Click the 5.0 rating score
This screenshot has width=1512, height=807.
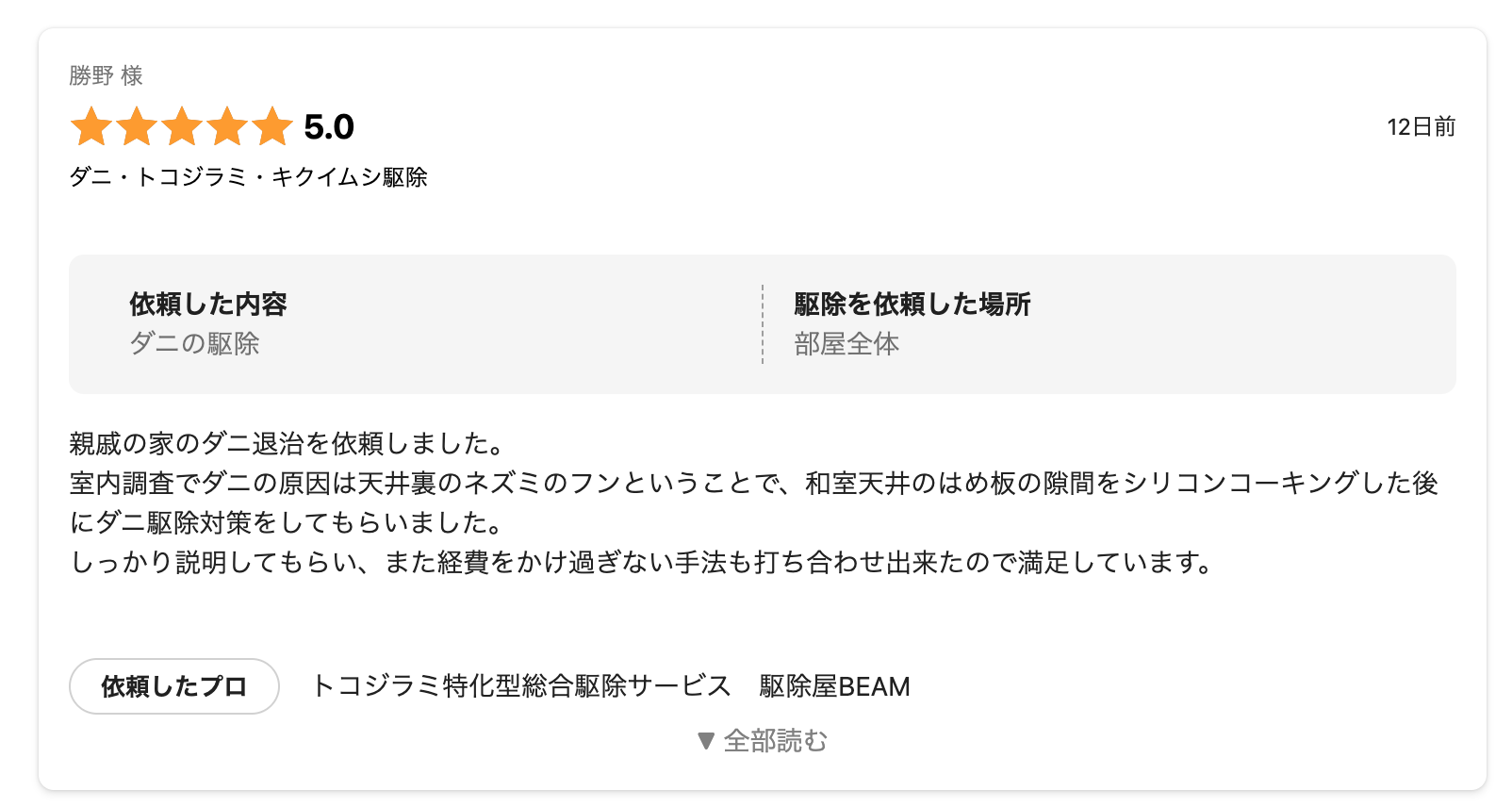click(329, 127)
